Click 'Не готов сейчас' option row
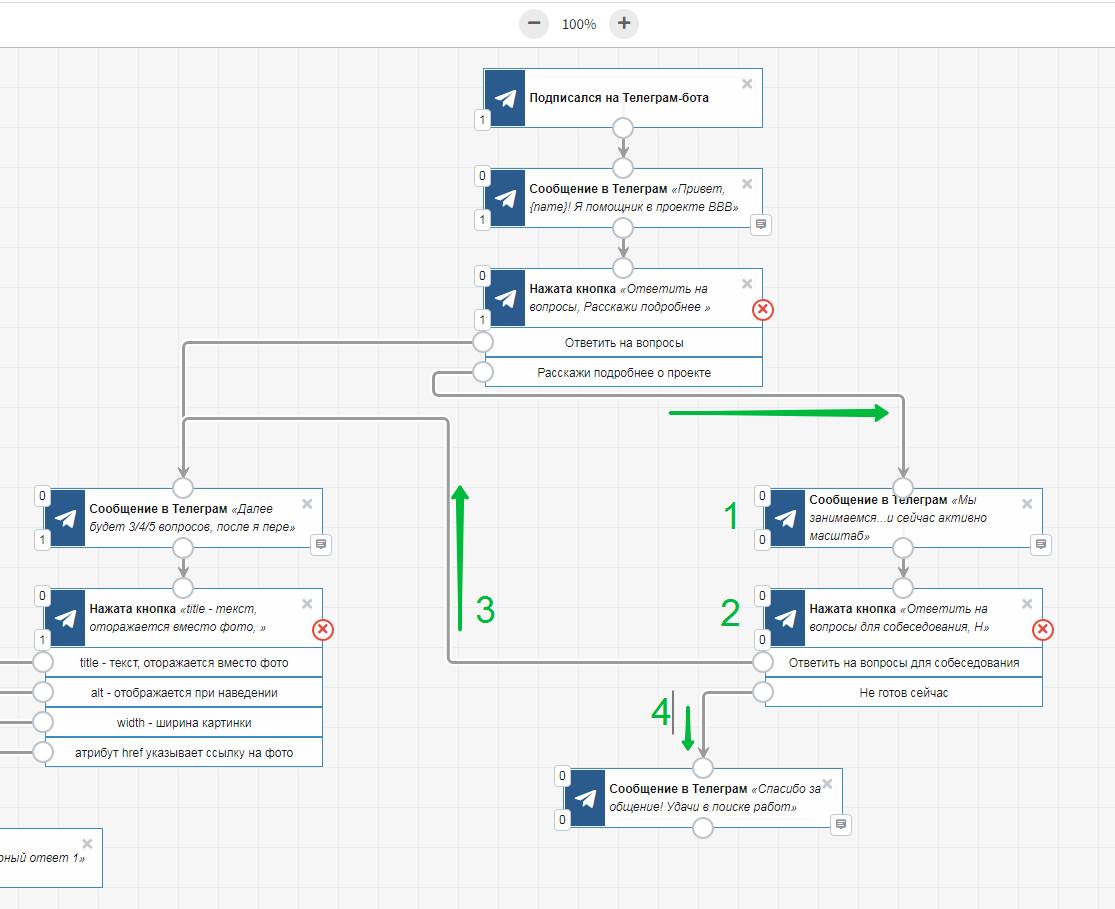The width and height of the screenshot is (1115, 909). pos(903,692)
